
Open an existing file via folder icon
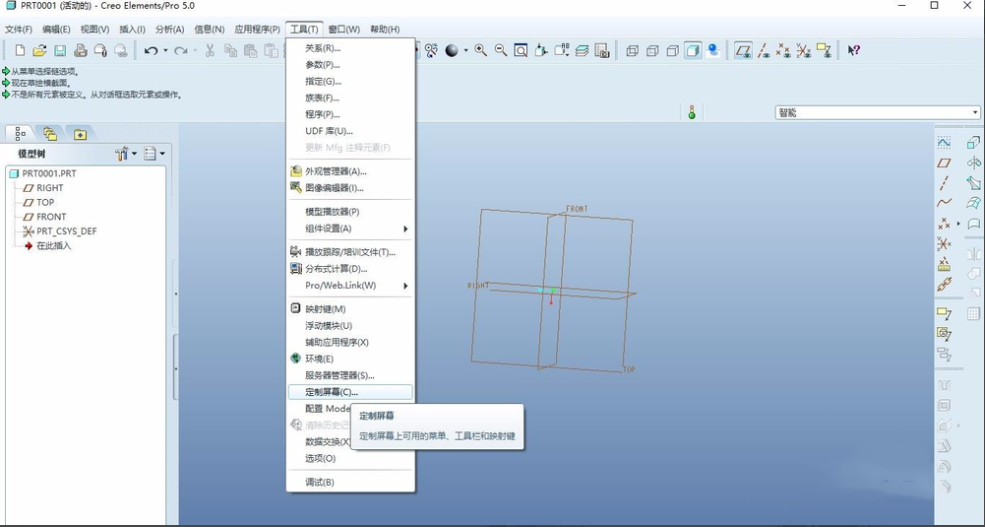pyautogui.click(x=39, y=51)
